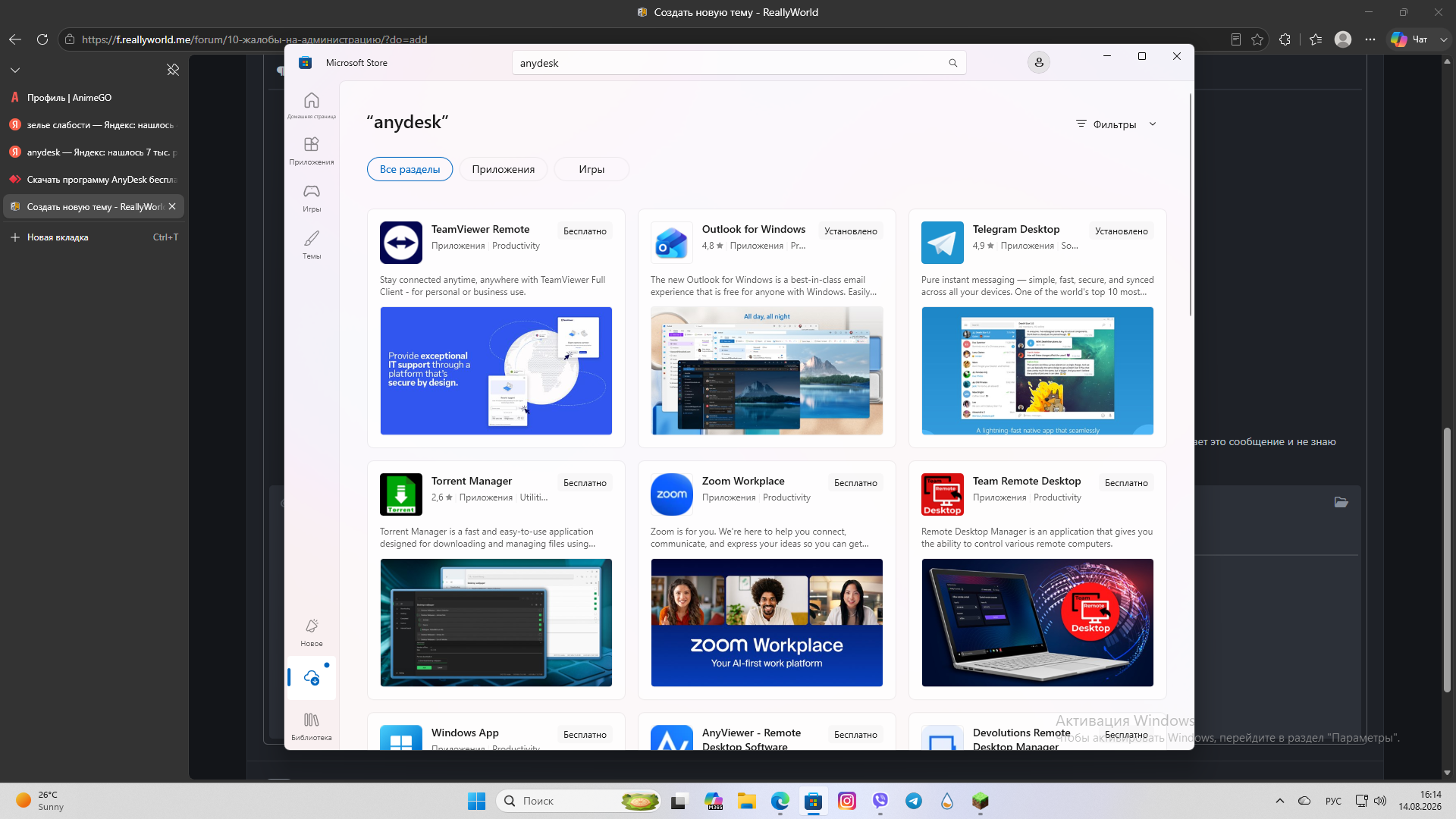Show hidden system tray icons

tap(1280, 801)
